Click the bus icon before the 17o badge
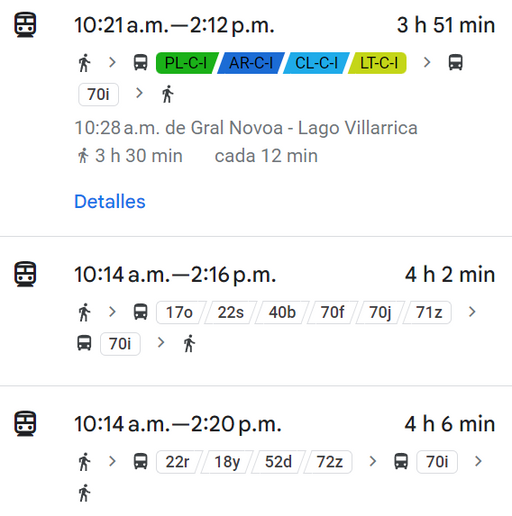Image resolution: width=512 pixels, height=516 pixels. (x=140, y=312)
